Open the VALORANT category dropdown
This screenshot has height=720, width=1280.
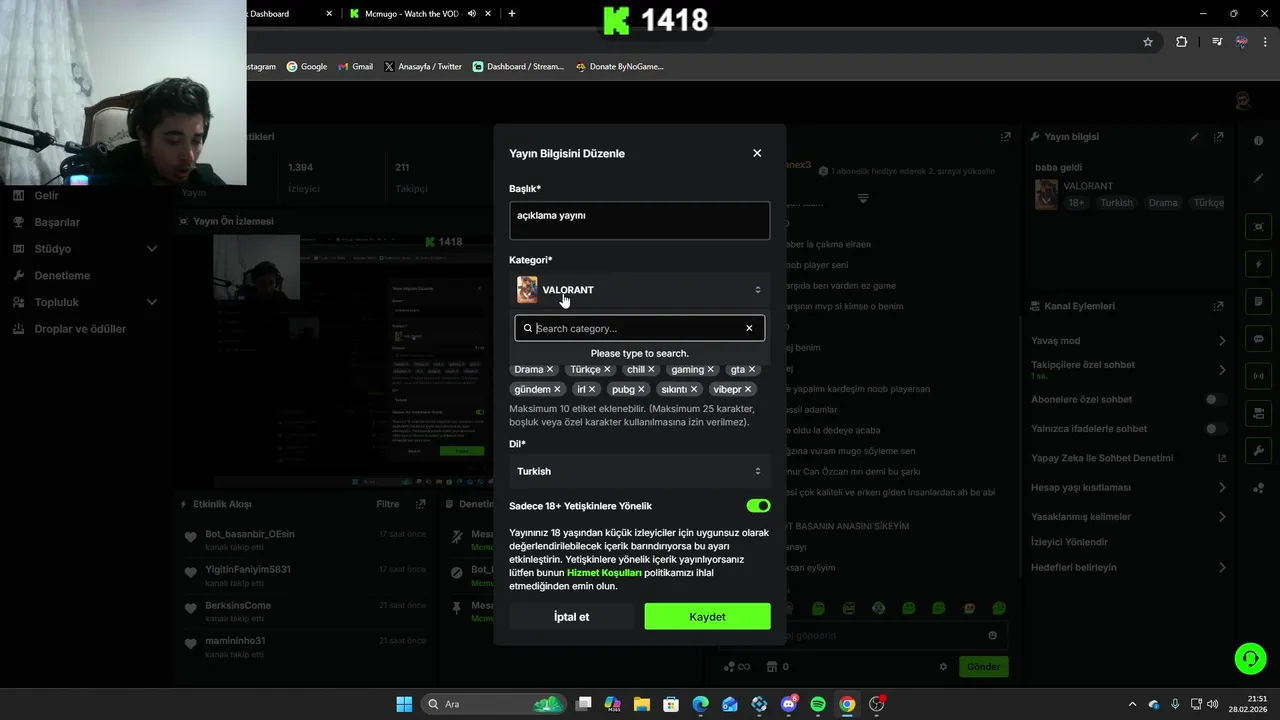[x=640, y=290]
